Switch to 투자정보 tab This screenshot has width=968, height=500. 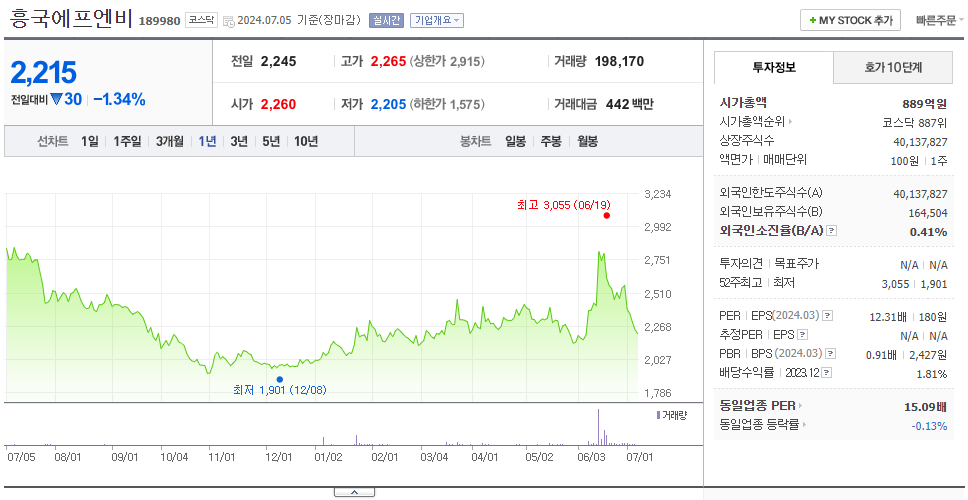[x=774, y=67]
